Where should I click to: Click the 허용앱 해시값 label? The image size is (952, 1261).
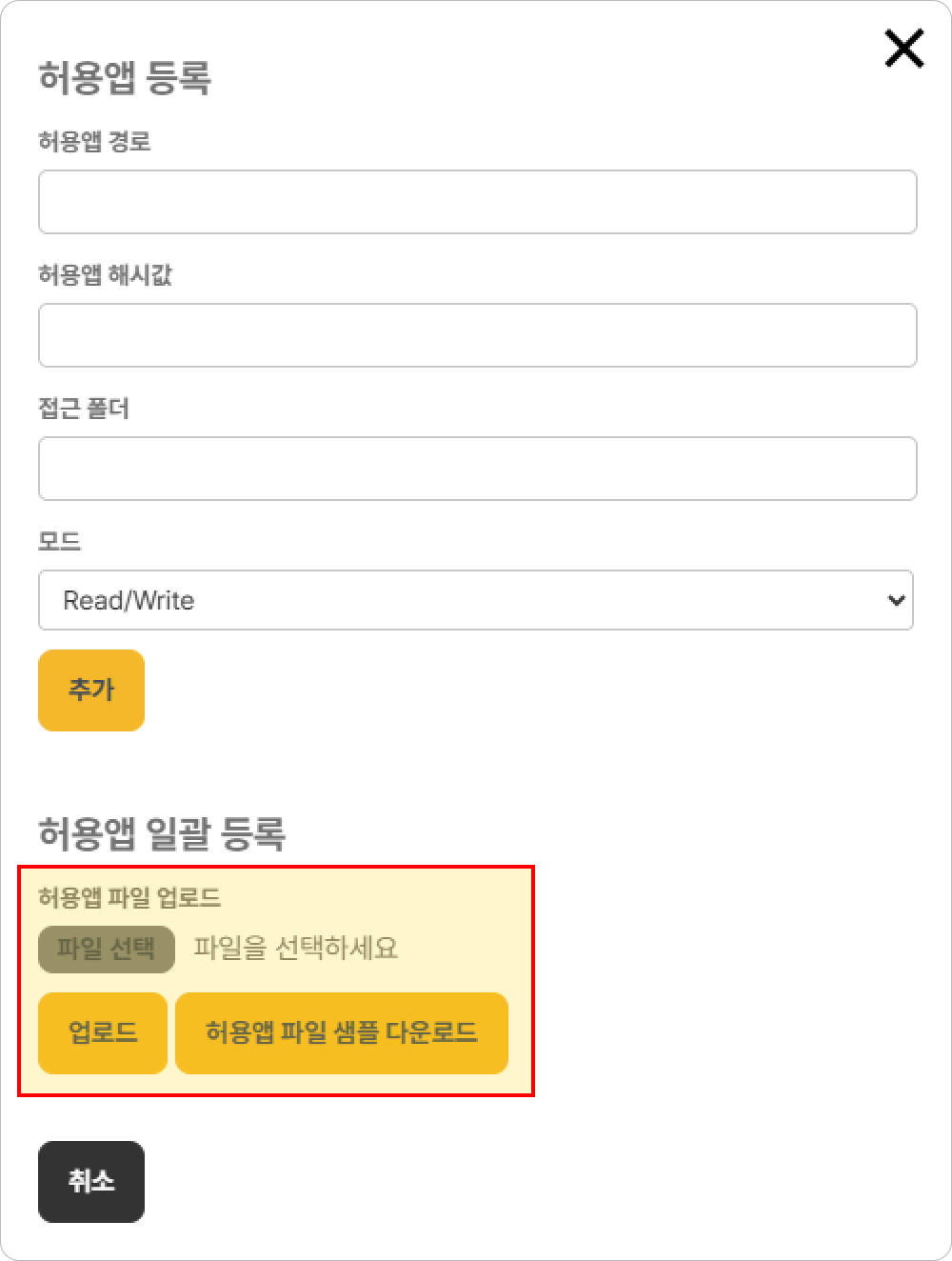[x=105, y=275]
